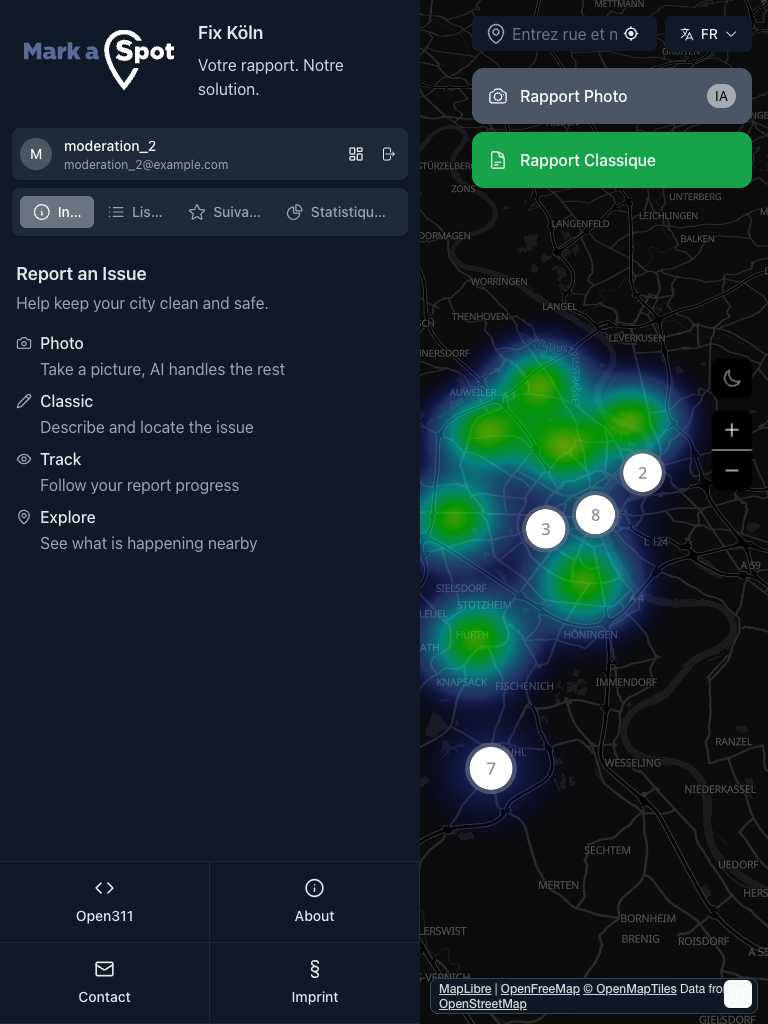Image resolution: width=768 pixels, height=1024 pixels.
Task: Focus the street address search field
Action: [x=564, y=34]
